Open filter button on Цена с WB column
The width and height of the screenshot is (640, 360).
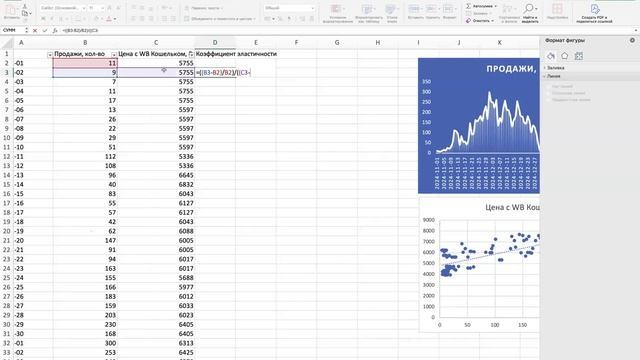(191, 54)
